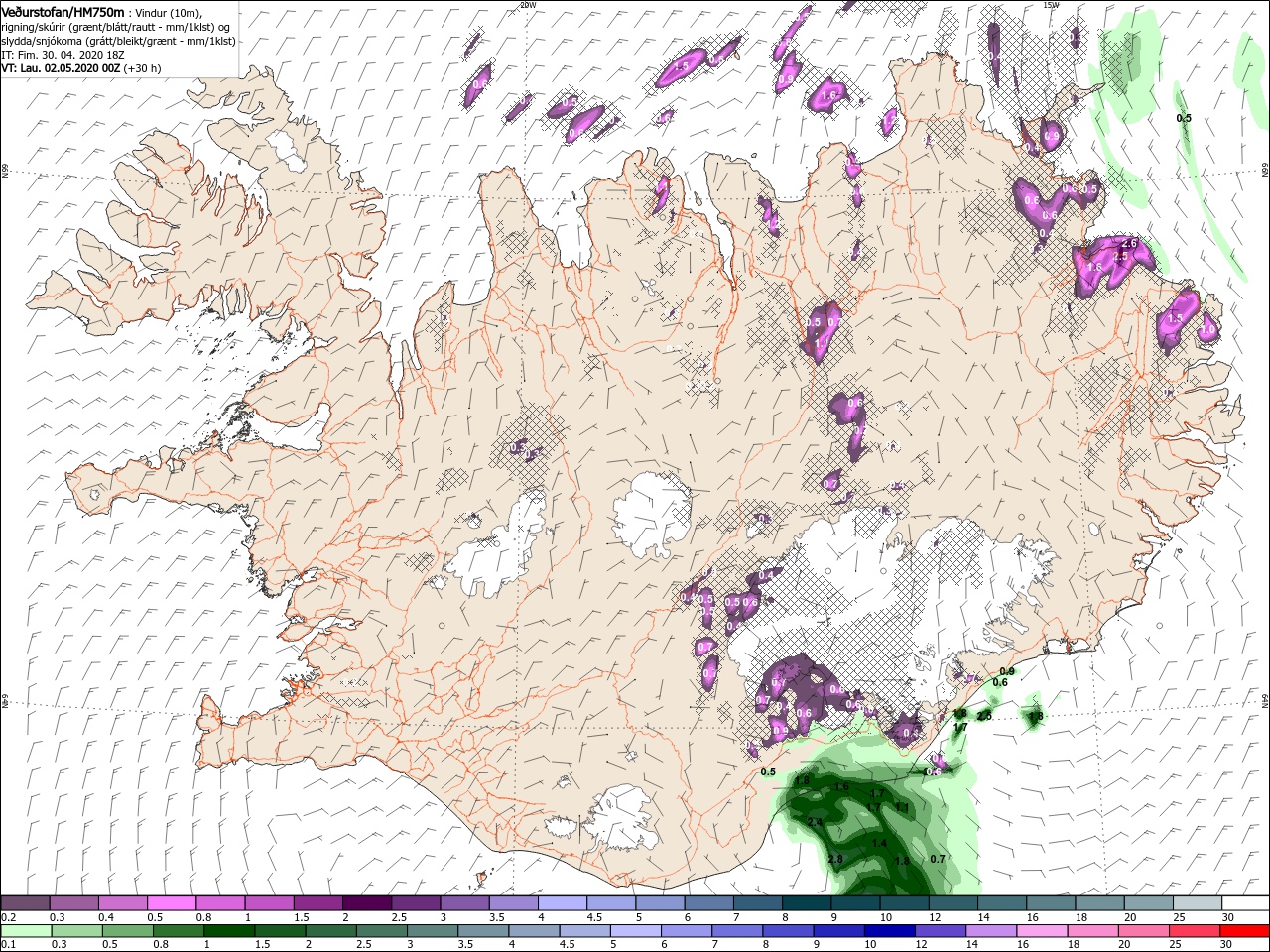Click the '(+30 h)' forecast offset text
This screenshot has width=1270, height=952.
pos(143,68)
